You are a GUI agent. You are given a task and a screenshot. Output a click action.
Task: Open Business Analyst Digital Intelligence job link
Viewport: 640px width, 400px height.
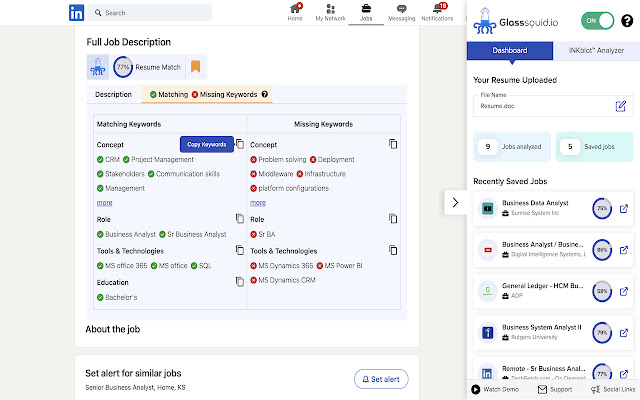click(x=624, y=250)
